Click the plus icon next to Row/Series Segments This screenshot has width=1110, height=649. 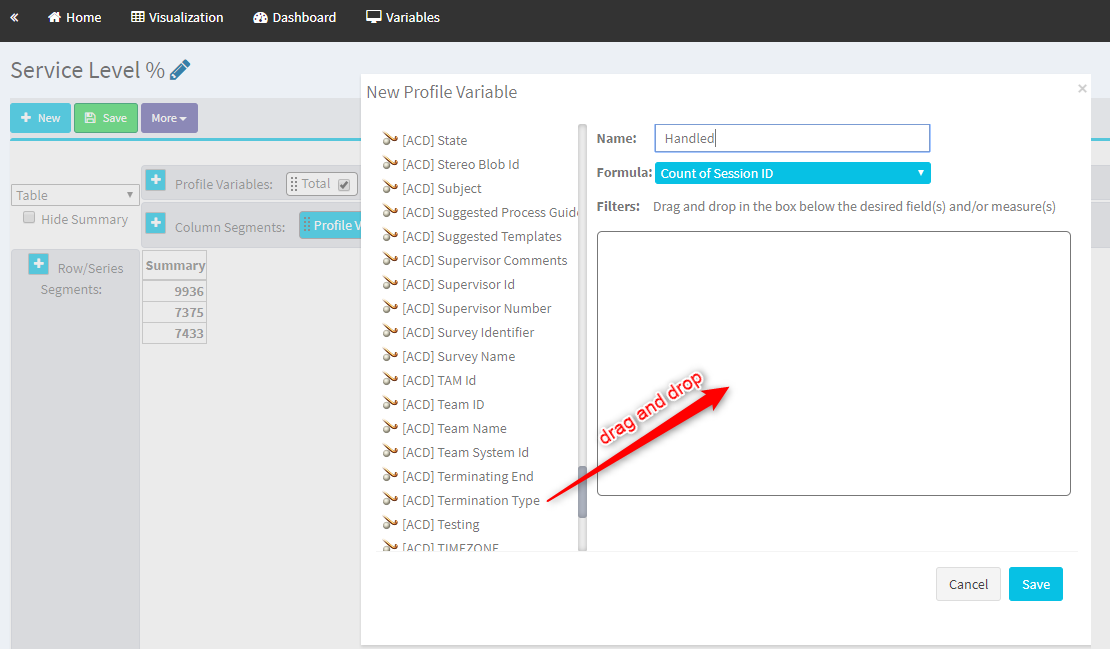click(x=38, y=264)
